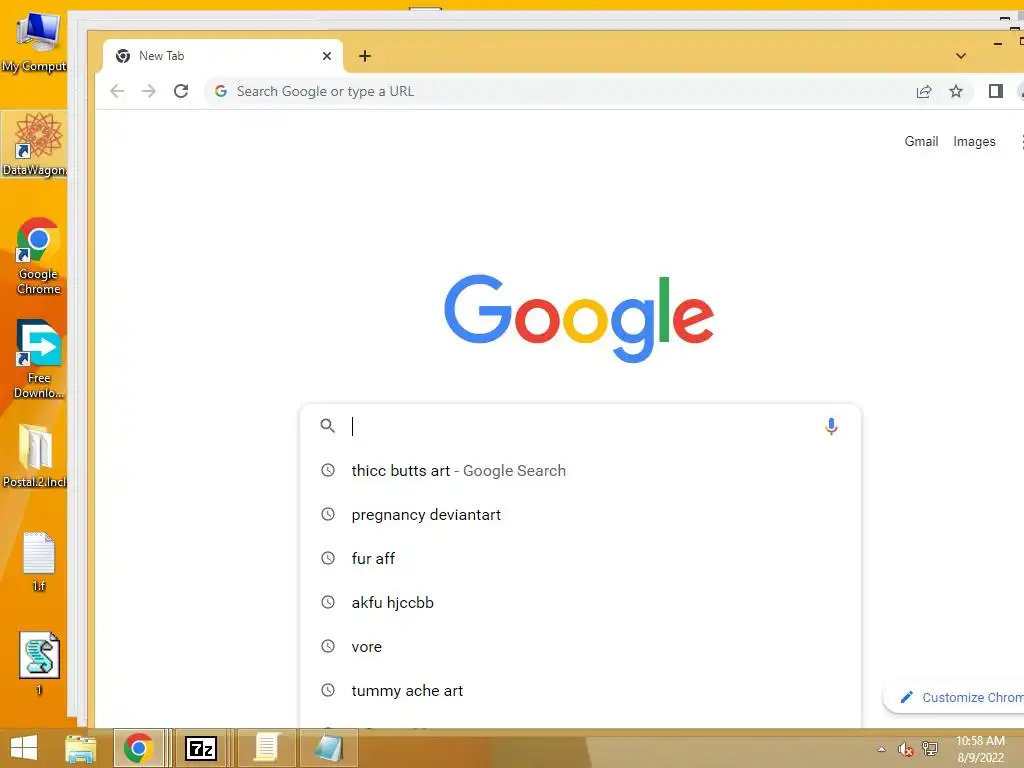Click the Google icon in the address bar
This screenshot has width=1024, height=768.
221,91
